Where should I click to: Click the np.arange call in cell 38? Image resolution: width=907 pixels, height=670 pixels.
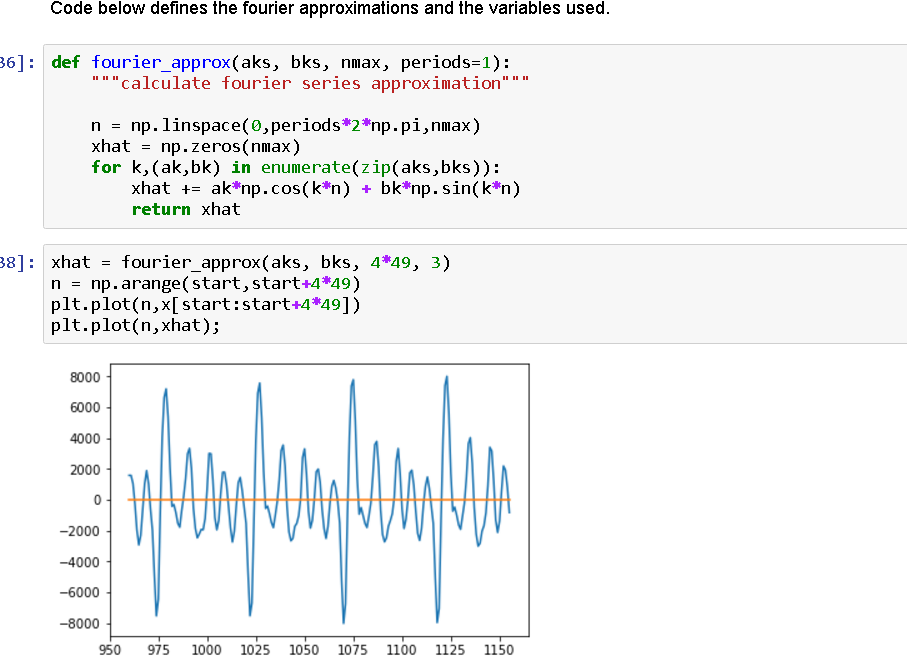click(x=170, y=283)
